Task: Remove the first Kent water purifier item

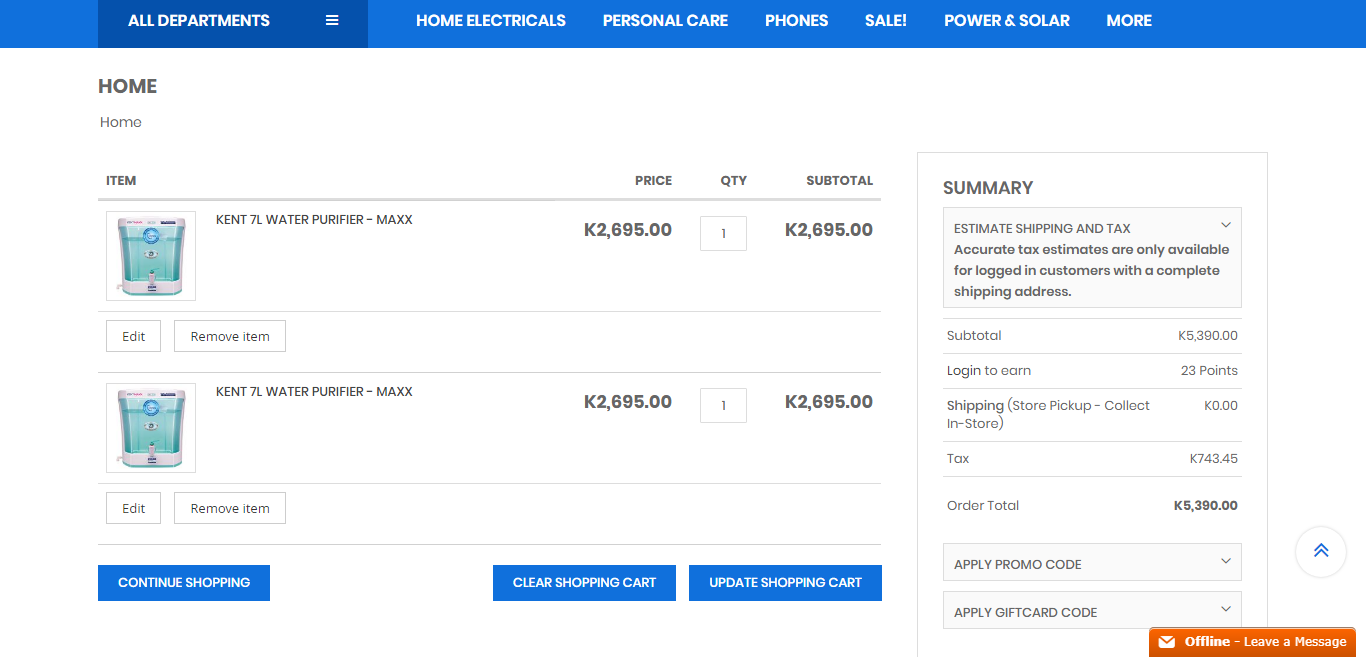Action: [x=230, y=336]
